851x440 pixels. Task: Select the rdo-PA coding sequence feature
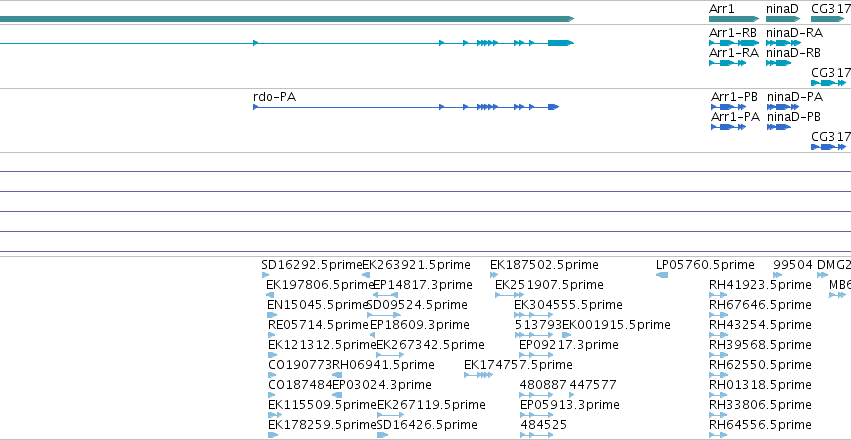(x=406, y=107)
